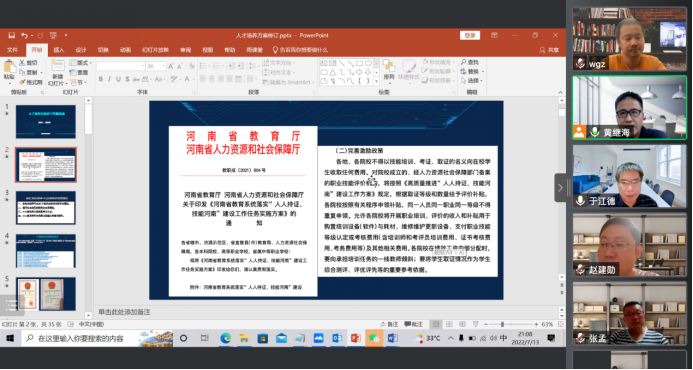
Task: Open File Explorer from the taskbar
Action: 244,339
